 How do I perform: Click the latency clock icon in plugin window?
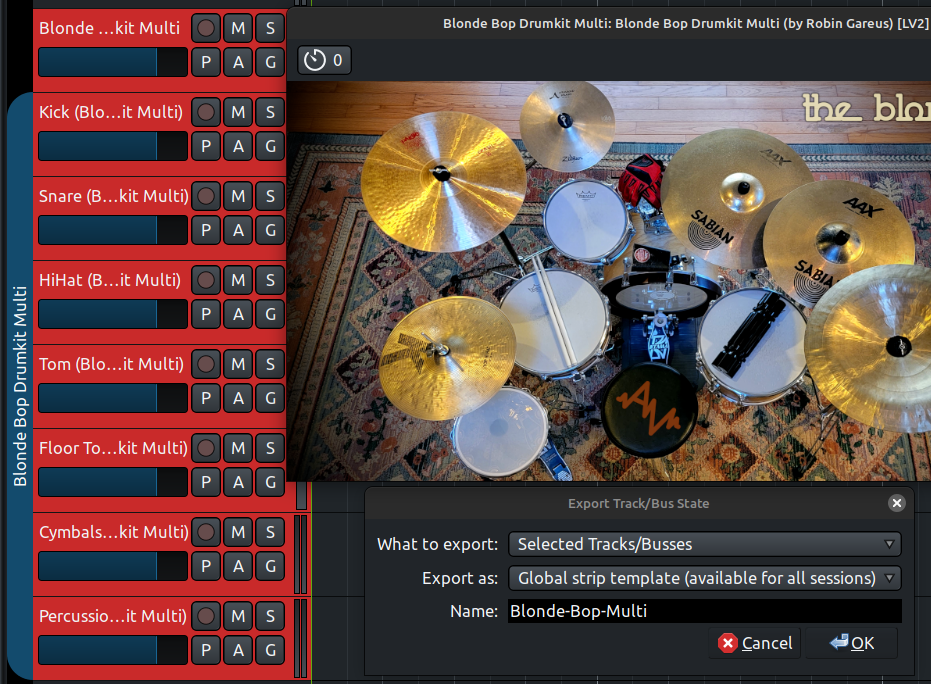coord(315,61)
